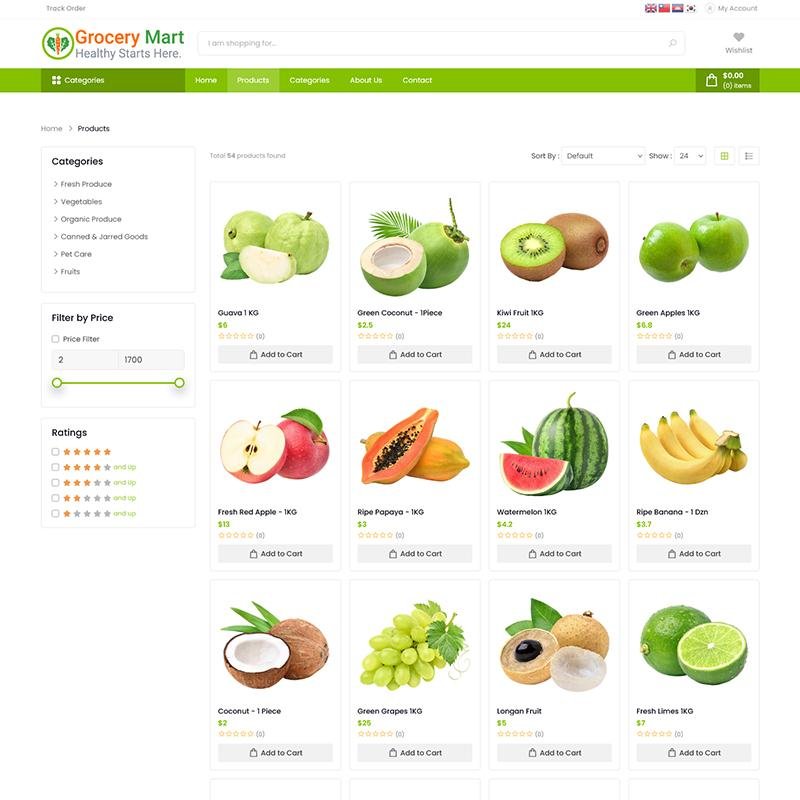
Task: Open the Contact menu item
Action: coord(417,80)
